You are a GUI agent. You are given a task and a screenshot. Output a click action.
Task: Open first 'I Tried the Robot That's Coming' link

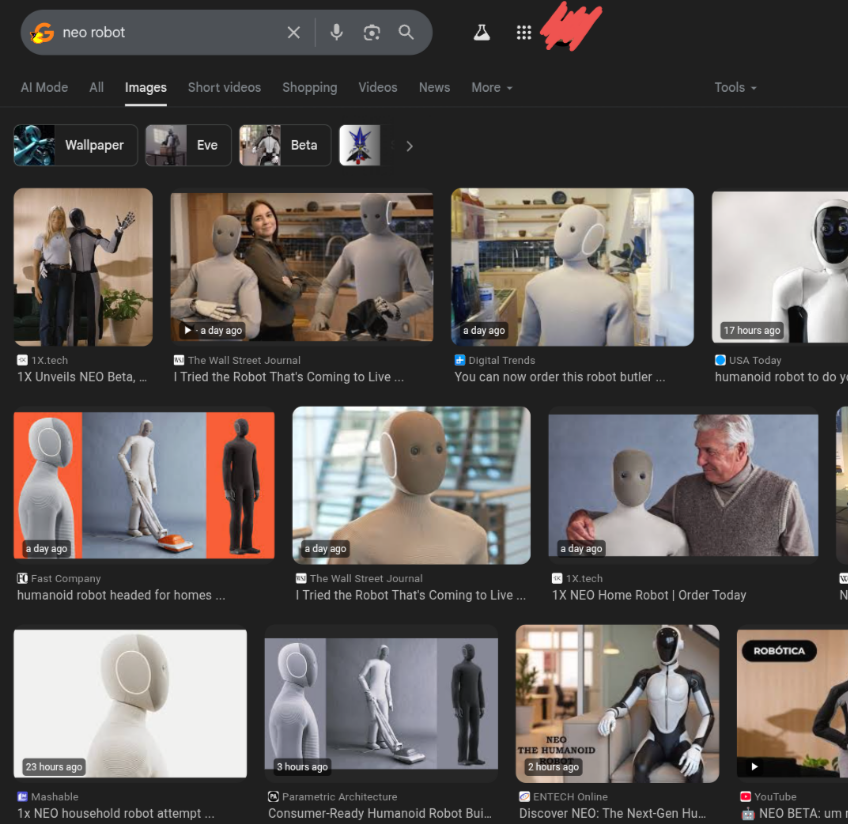coord(289,377)
